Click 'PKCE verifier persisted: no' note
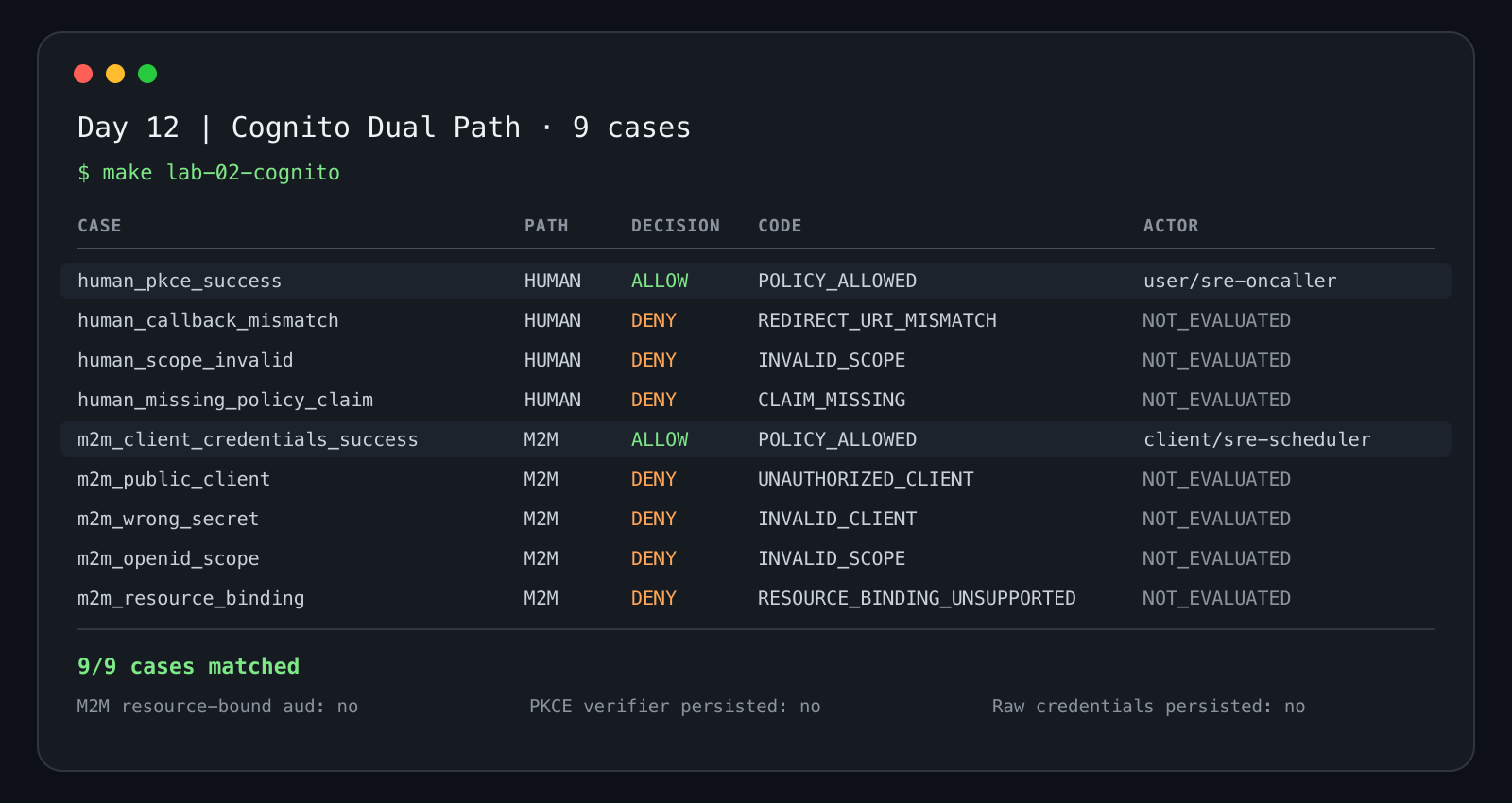1512x803 pixels. [x=675, y=707]
